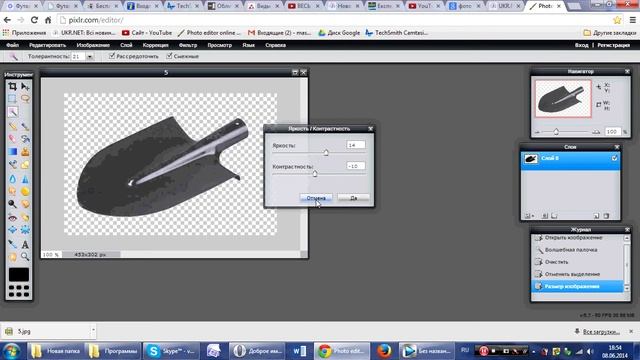Select the Clone Stamp tool

[25, 151]
